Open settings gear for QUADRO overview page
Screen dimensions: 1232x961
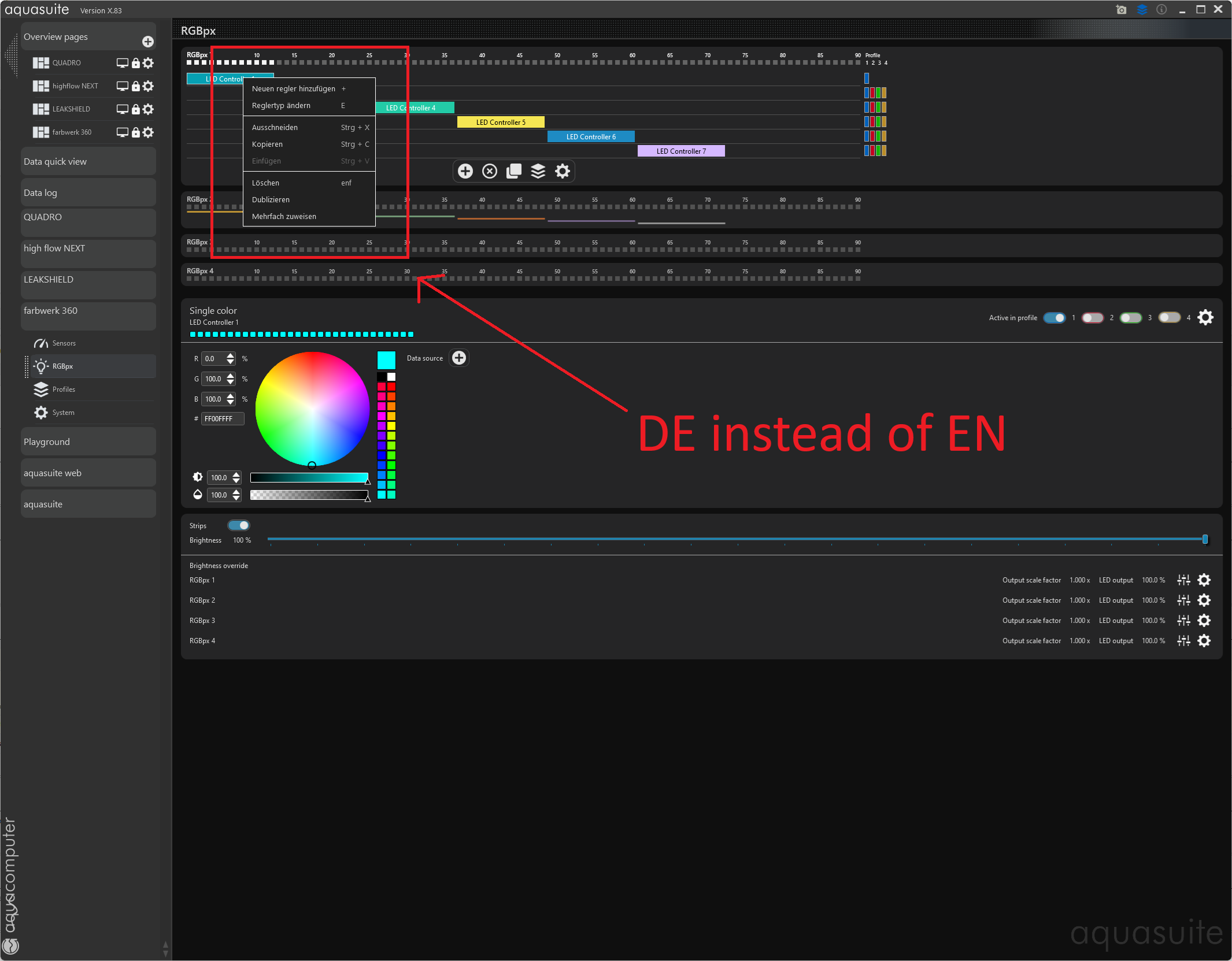tap(149, 63)
